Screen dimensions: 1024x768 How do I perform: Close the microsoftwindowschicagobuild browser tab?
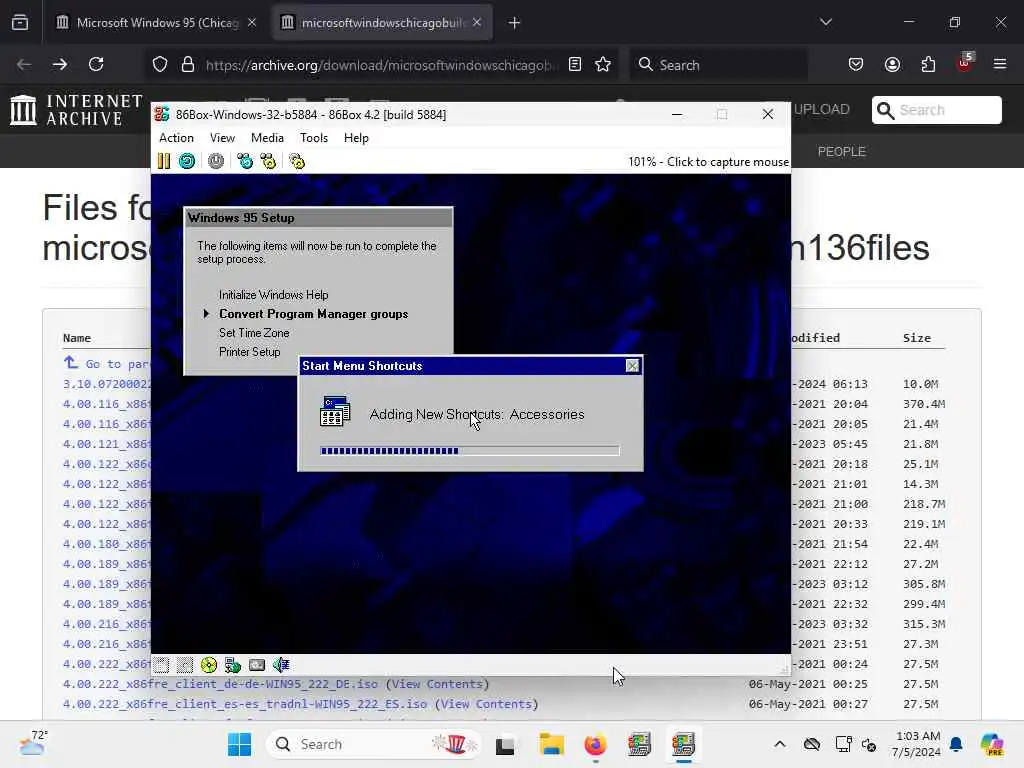pyautogui.click(x=477, y=23)
